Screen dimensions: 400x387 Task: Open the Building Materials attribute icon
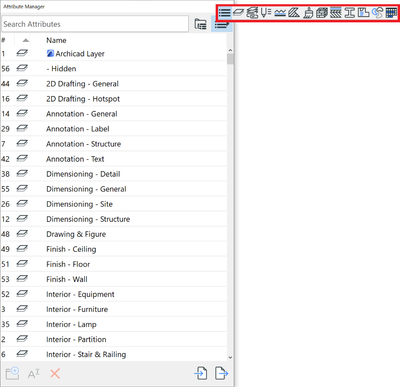[x=322, y=13]
